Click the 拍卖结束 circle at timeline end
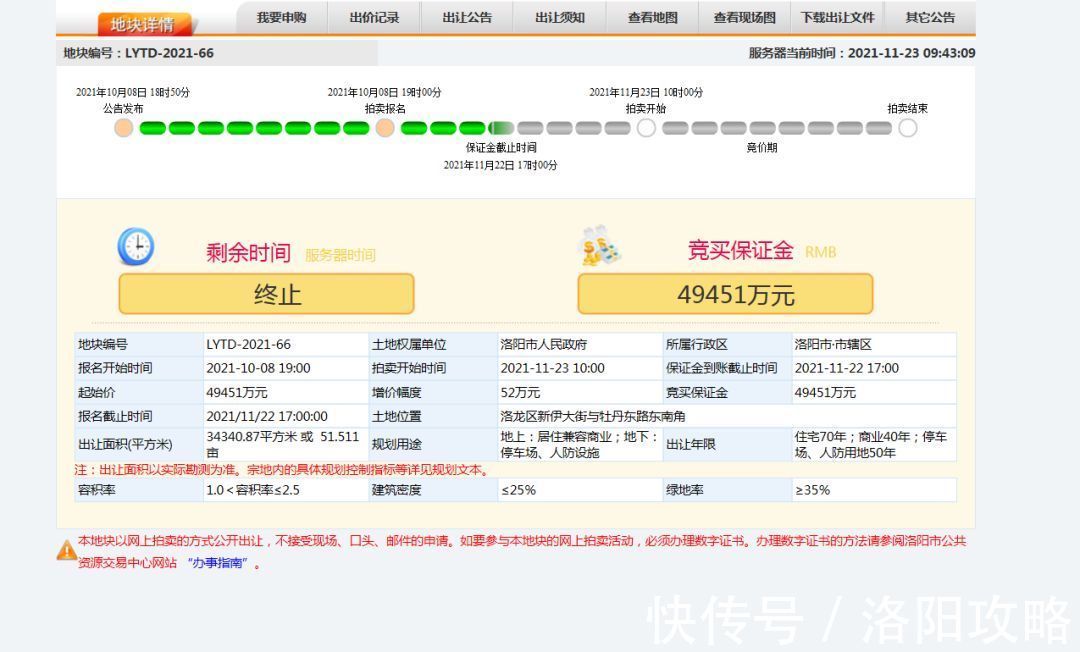The height and width of the screenshot is (652, 1080). click(x=908, y=128)
